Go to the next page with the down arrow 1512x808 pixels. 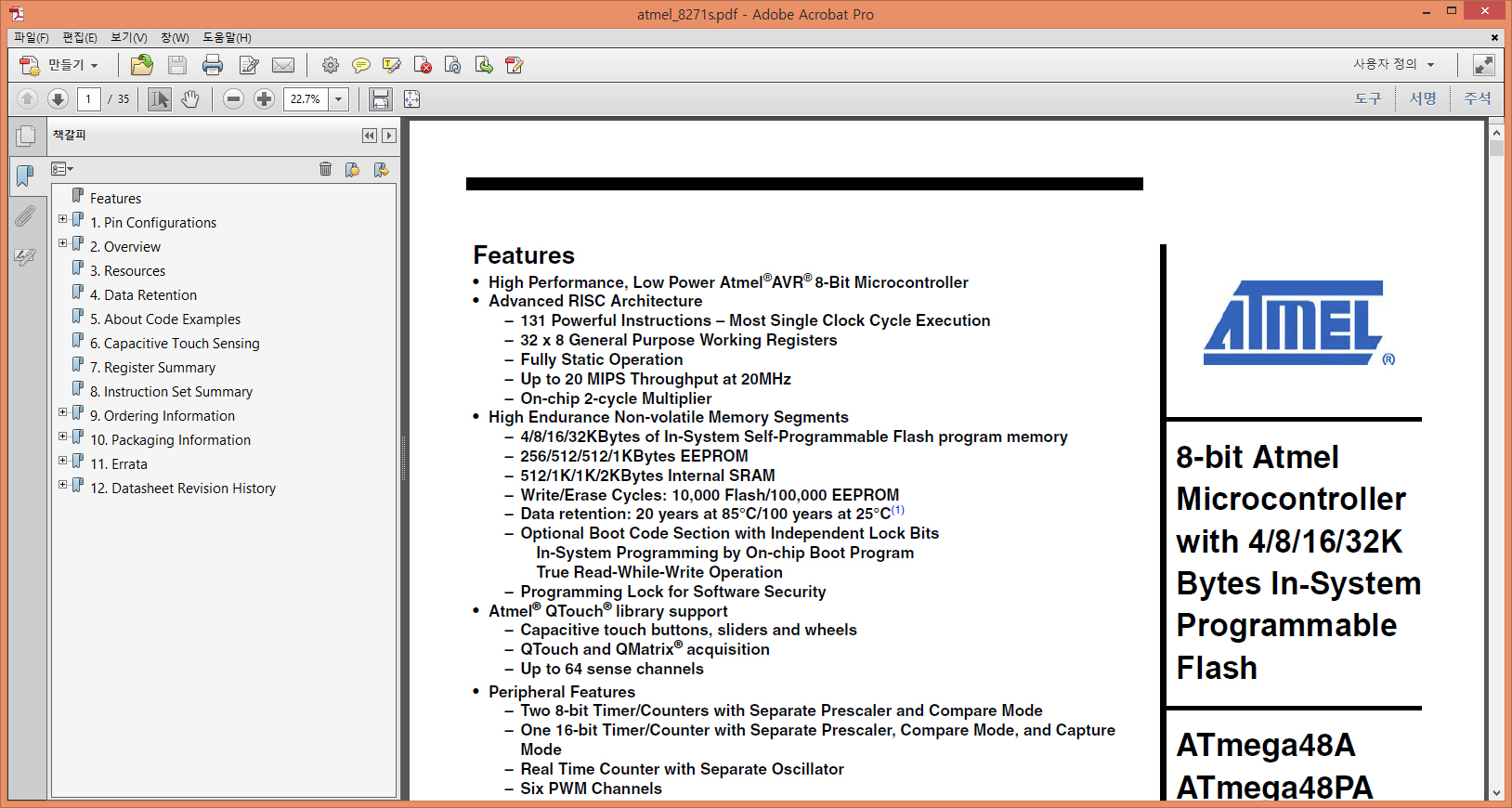tap(58, 99)
